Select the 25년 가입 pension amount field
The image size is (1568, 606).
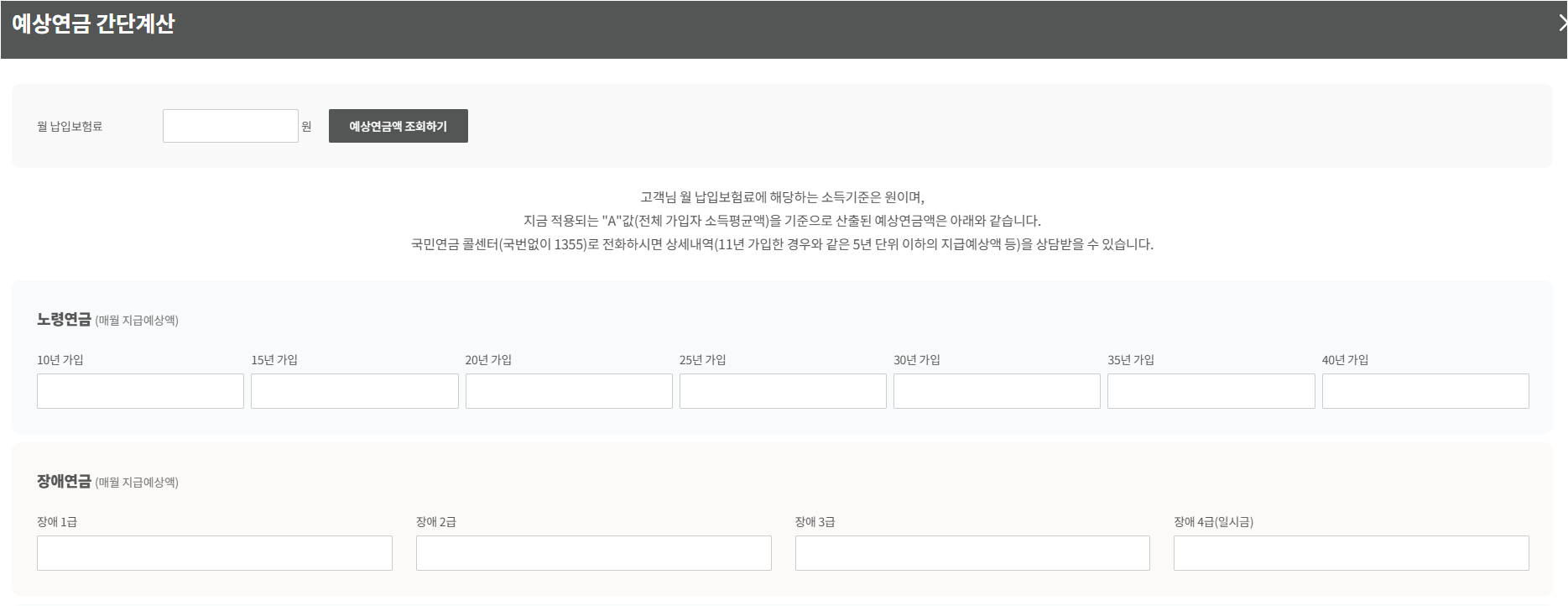[x=783, y=391]
